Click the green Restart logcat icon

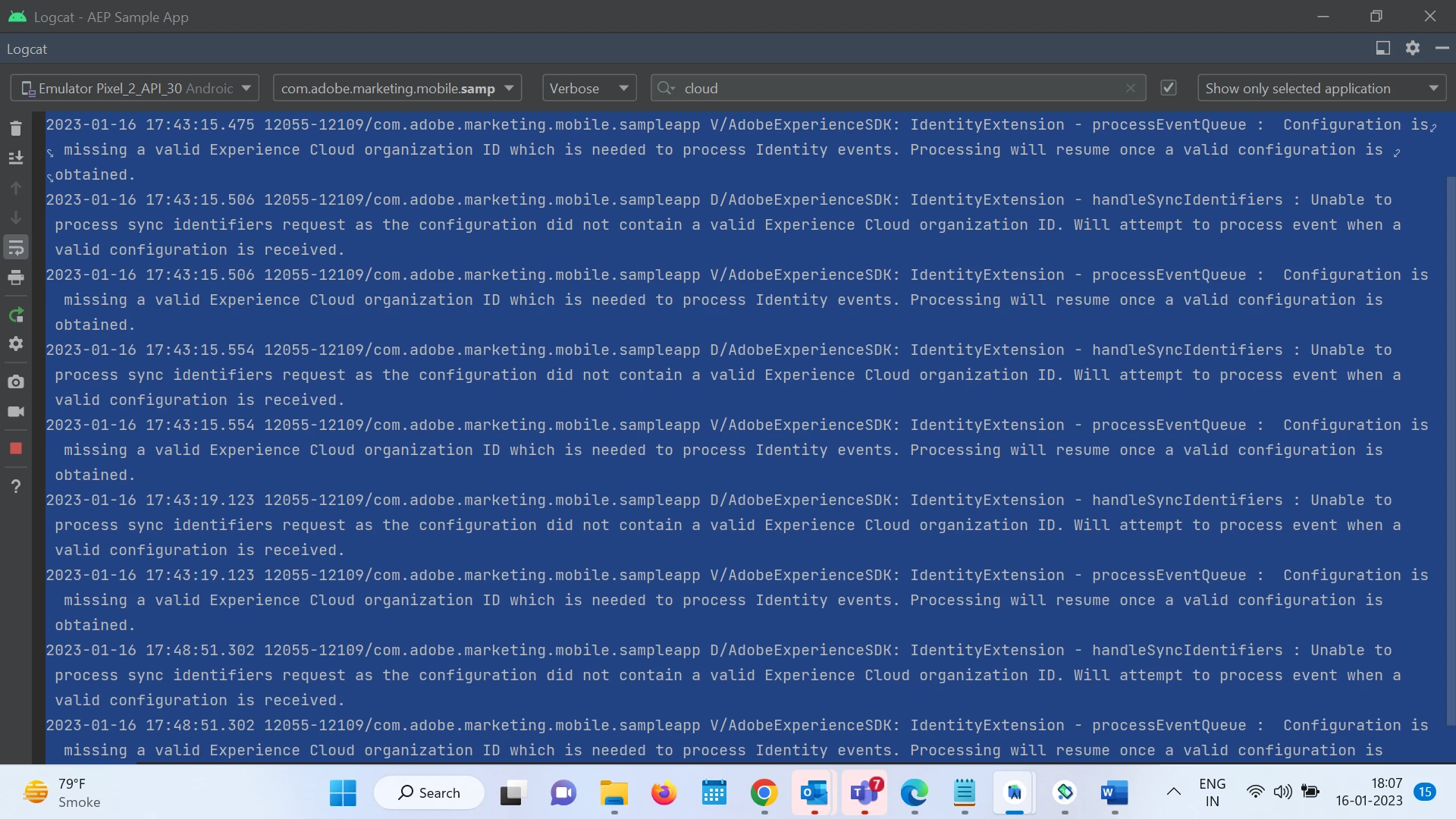(x=16, y=315)
